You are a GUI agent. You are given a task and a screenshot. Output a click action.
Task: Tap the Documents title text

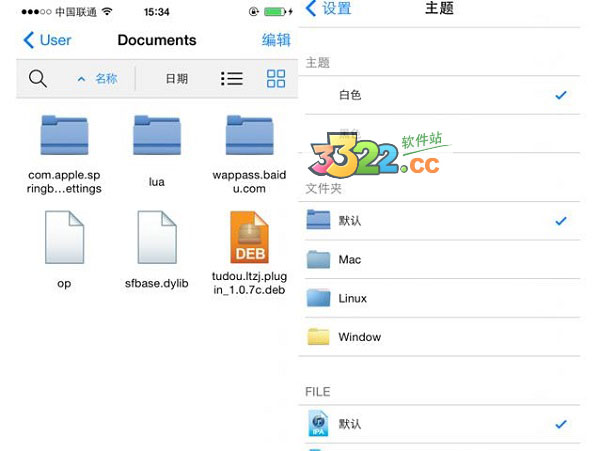[x=157, y=40]
